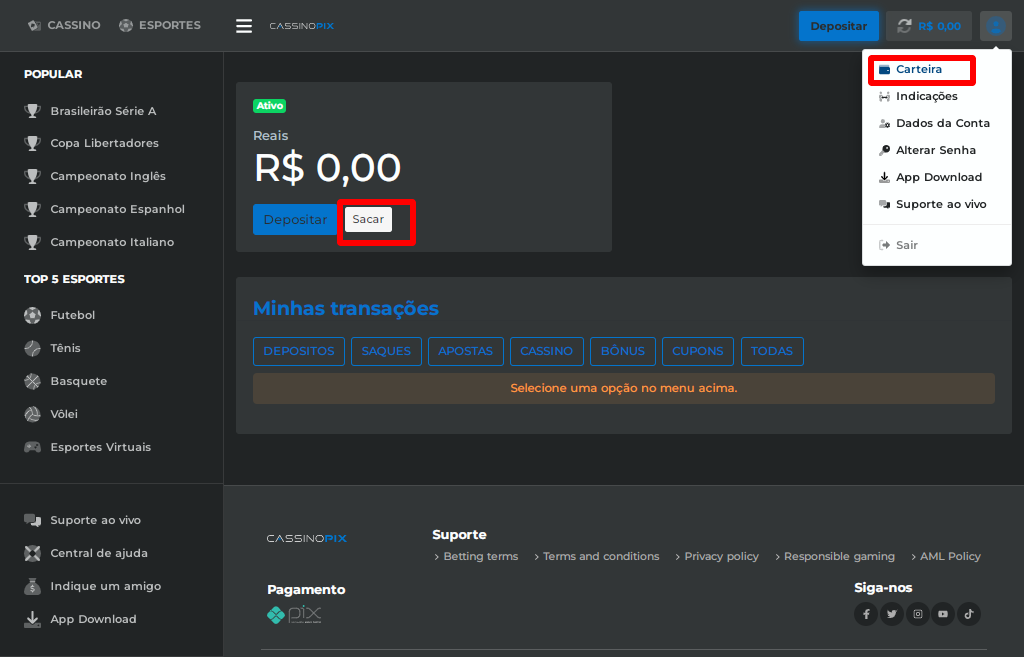Select Sair to log out
Viewport: 1024px width, 657px height.
click(x=906, y=245)
